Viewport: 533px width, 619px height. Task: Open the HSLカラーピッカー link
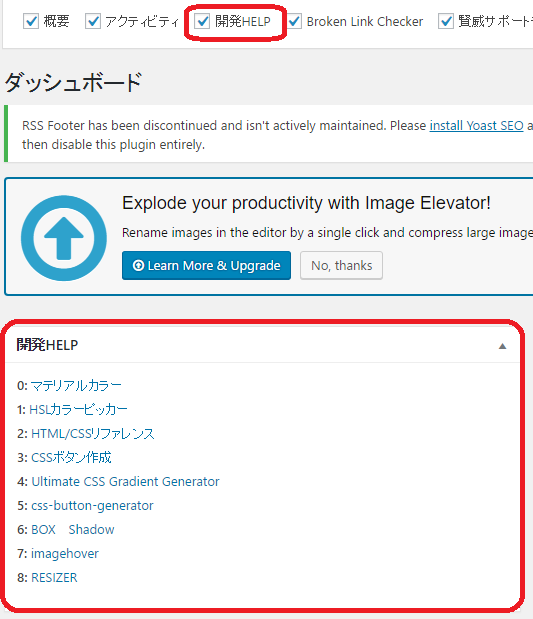coord(79,409)
